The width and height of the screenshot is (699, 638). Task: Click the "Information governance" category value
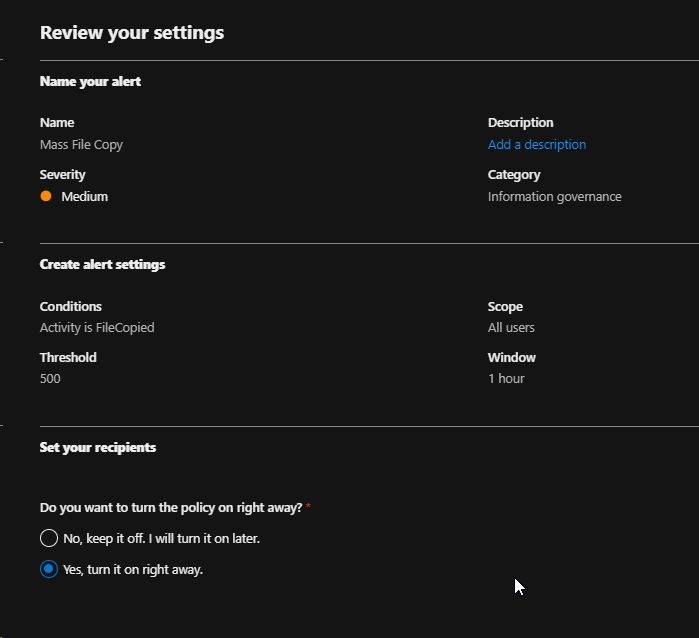tap(555, 197)
